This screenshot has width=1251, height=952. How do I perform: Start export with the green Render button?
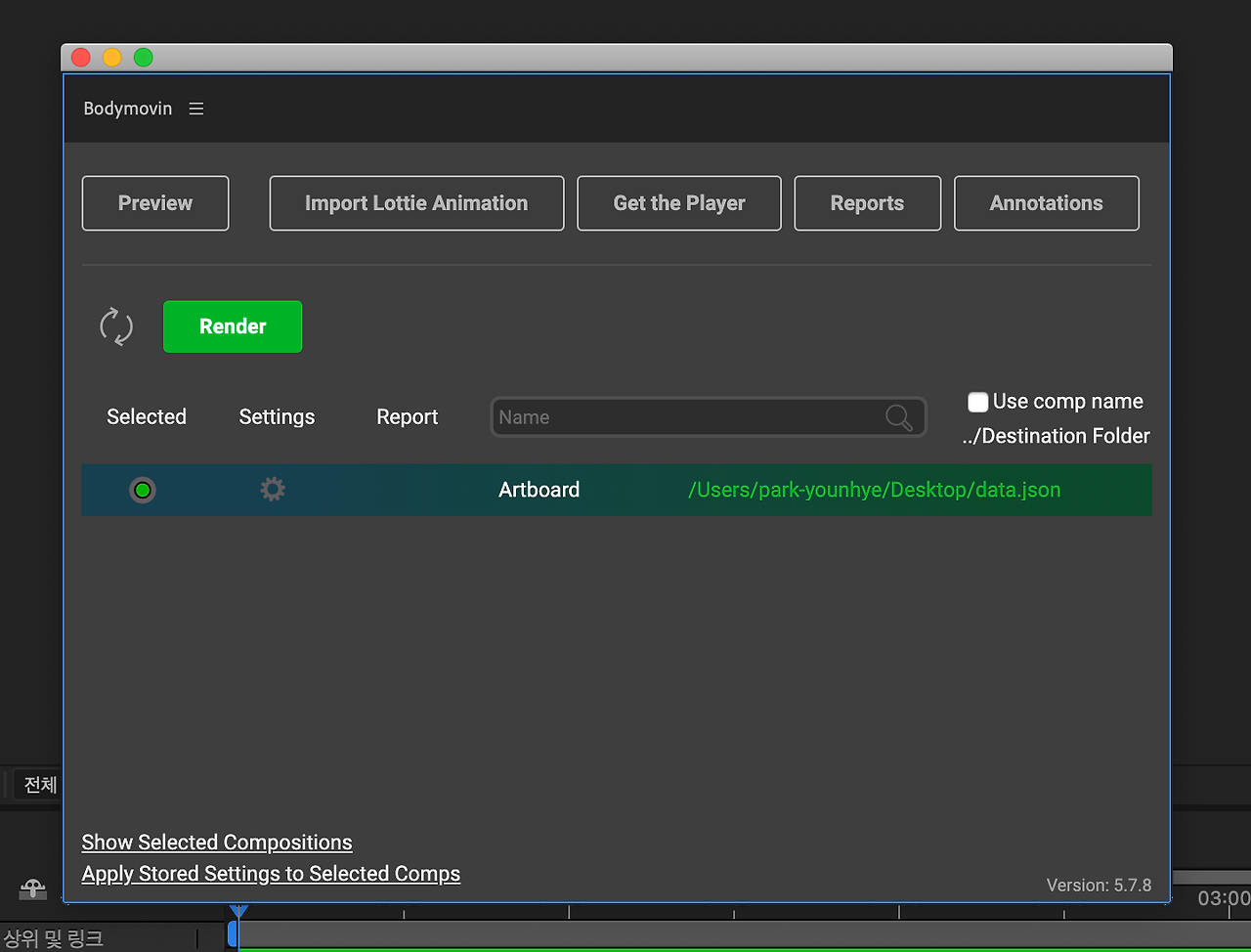point(233,326)
